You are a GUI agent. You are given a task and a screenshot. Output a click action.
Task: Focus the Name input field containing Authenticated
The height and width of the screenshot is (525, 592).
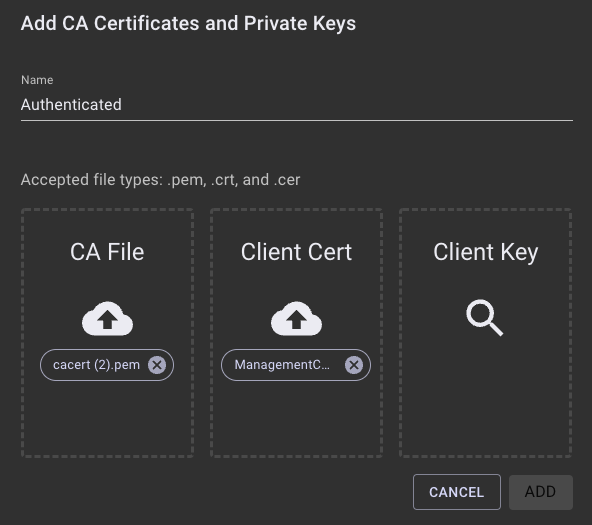[x=297, y=105]
